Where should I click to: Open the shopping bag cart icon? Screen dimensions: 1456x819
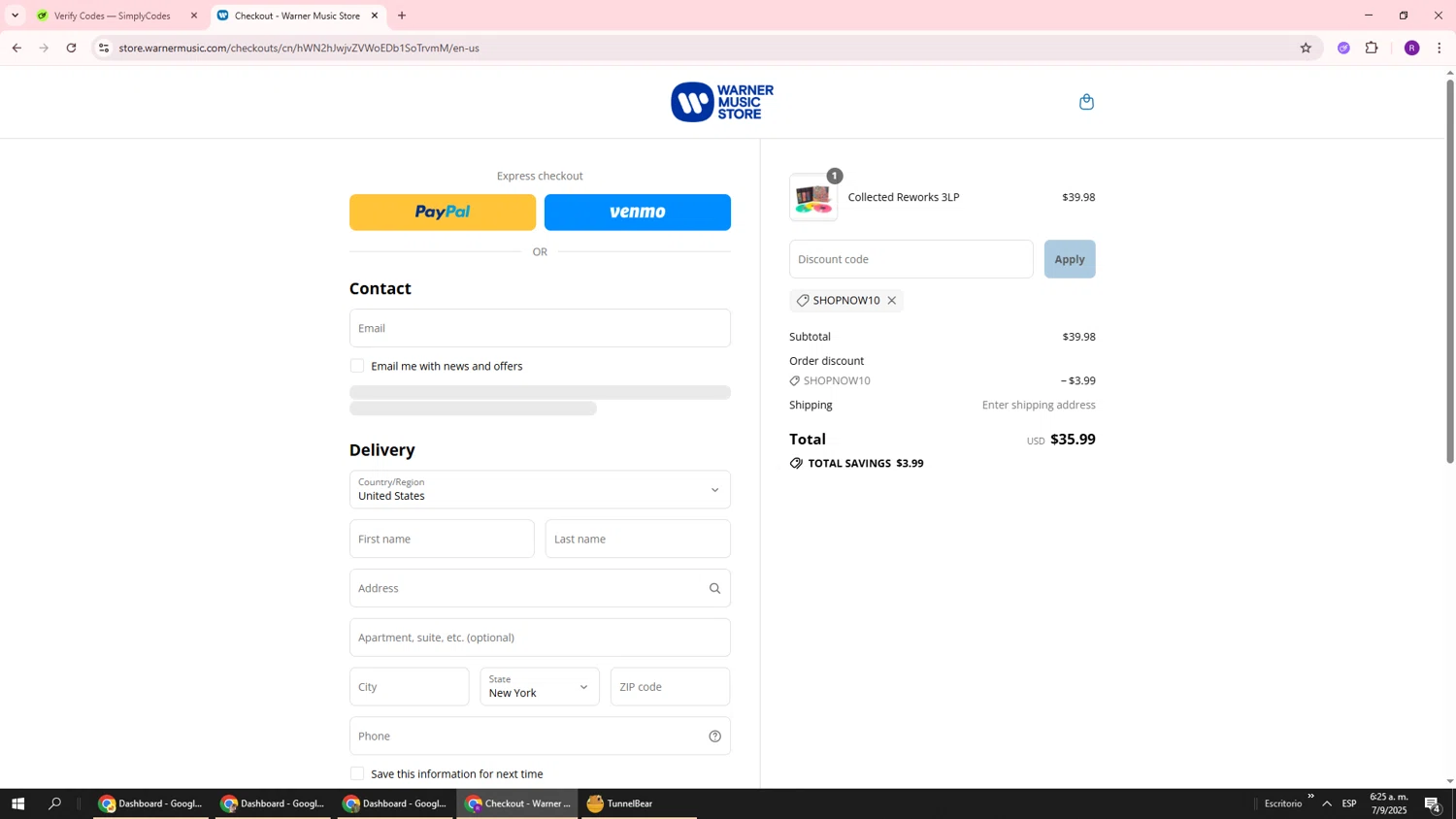1086,102
